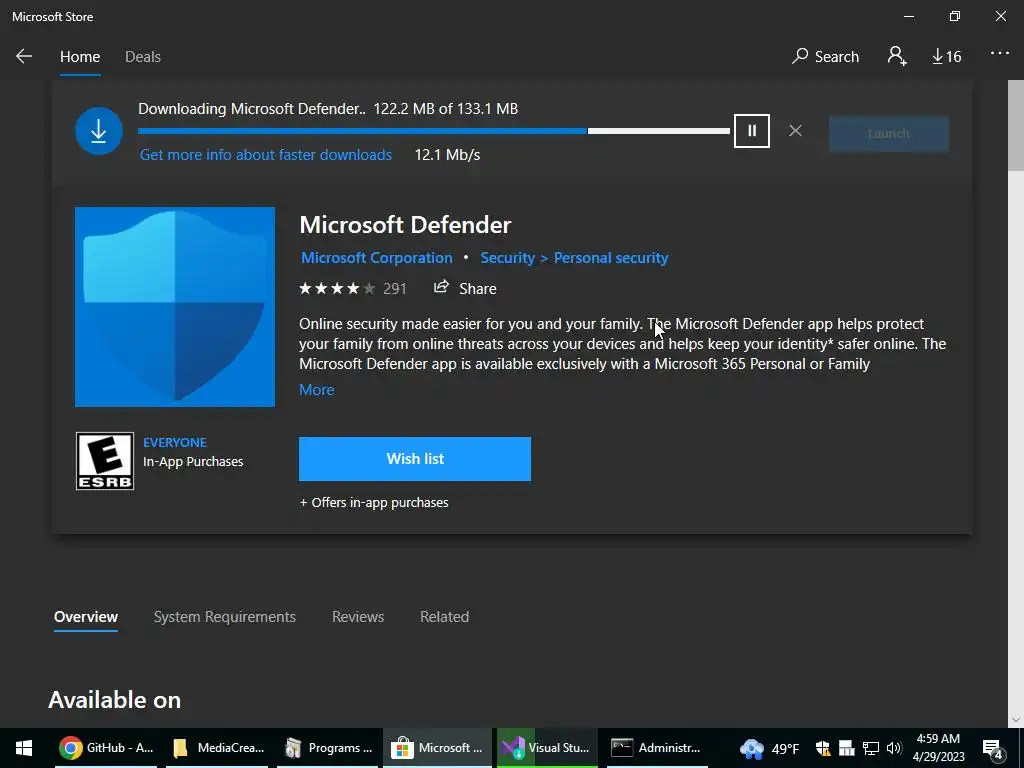This screenshot has height=768, width=1024.
Task: Open the Programs taskbar item
Action: [328, 748]
